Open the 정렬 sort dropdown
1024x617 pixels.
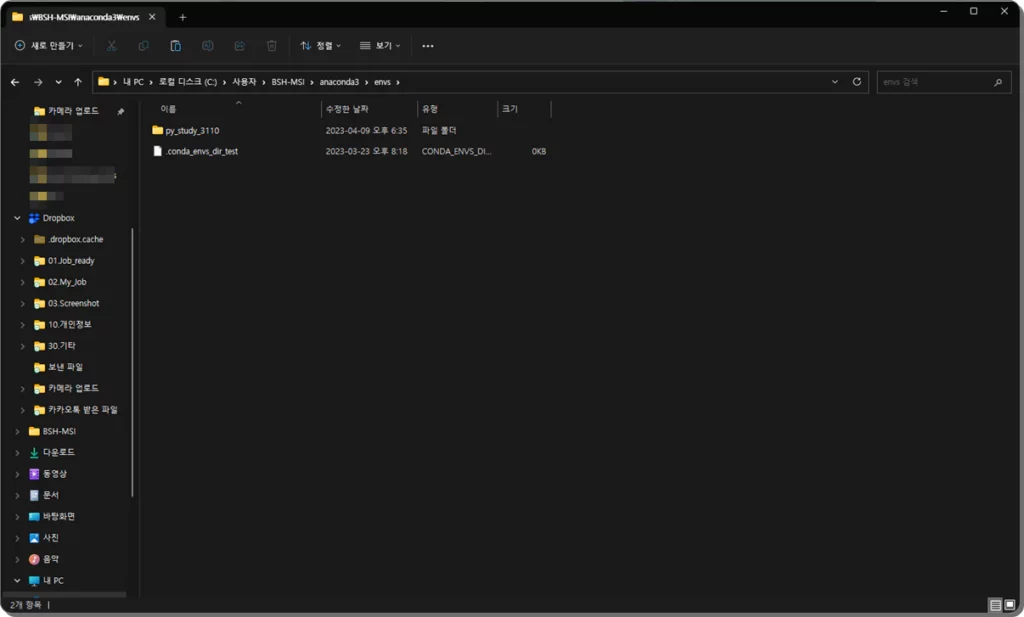[x=321, y=46]
